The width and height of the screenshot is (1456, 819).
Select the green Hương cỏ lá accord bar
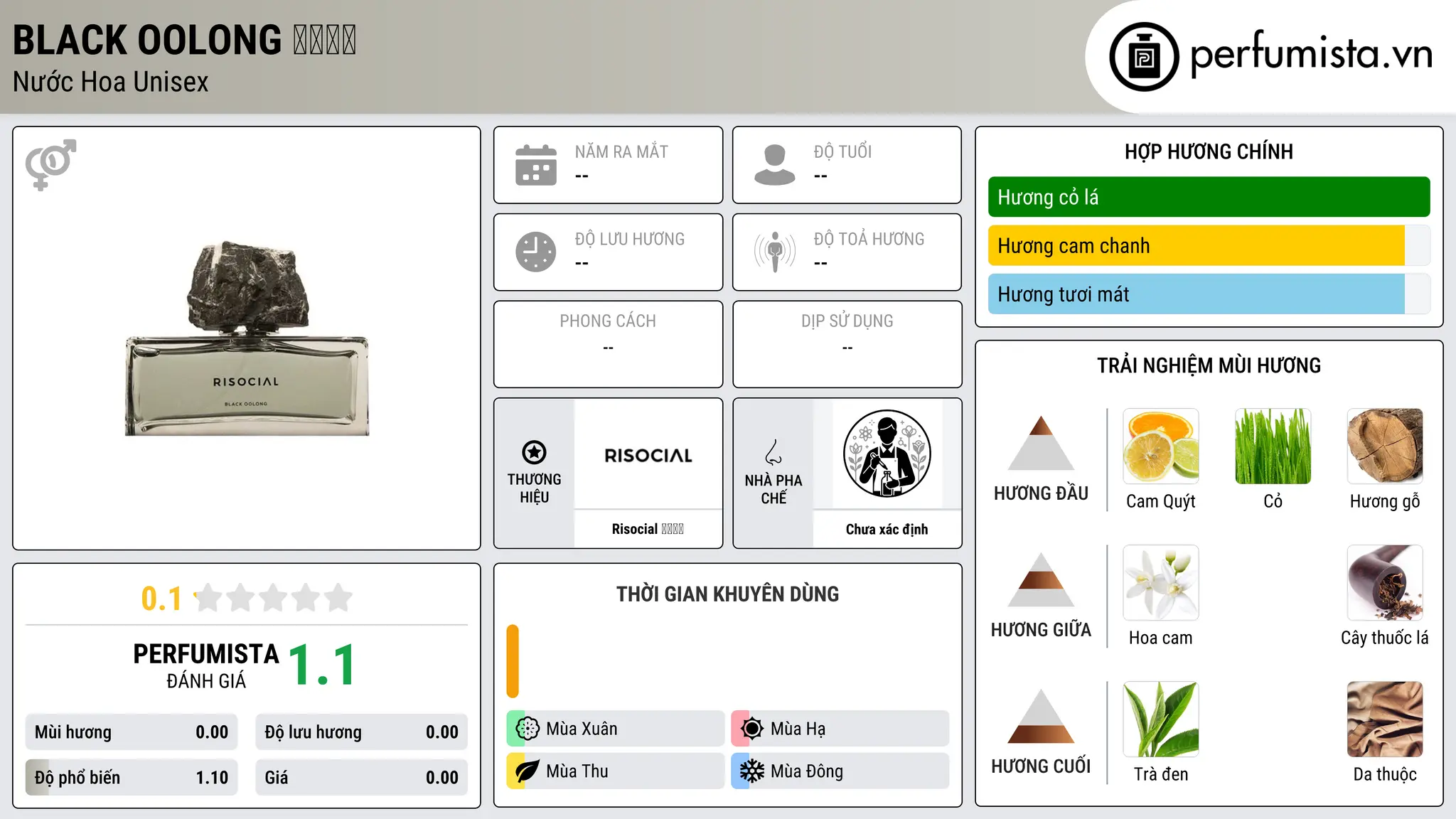click(x=1209, y=197)
